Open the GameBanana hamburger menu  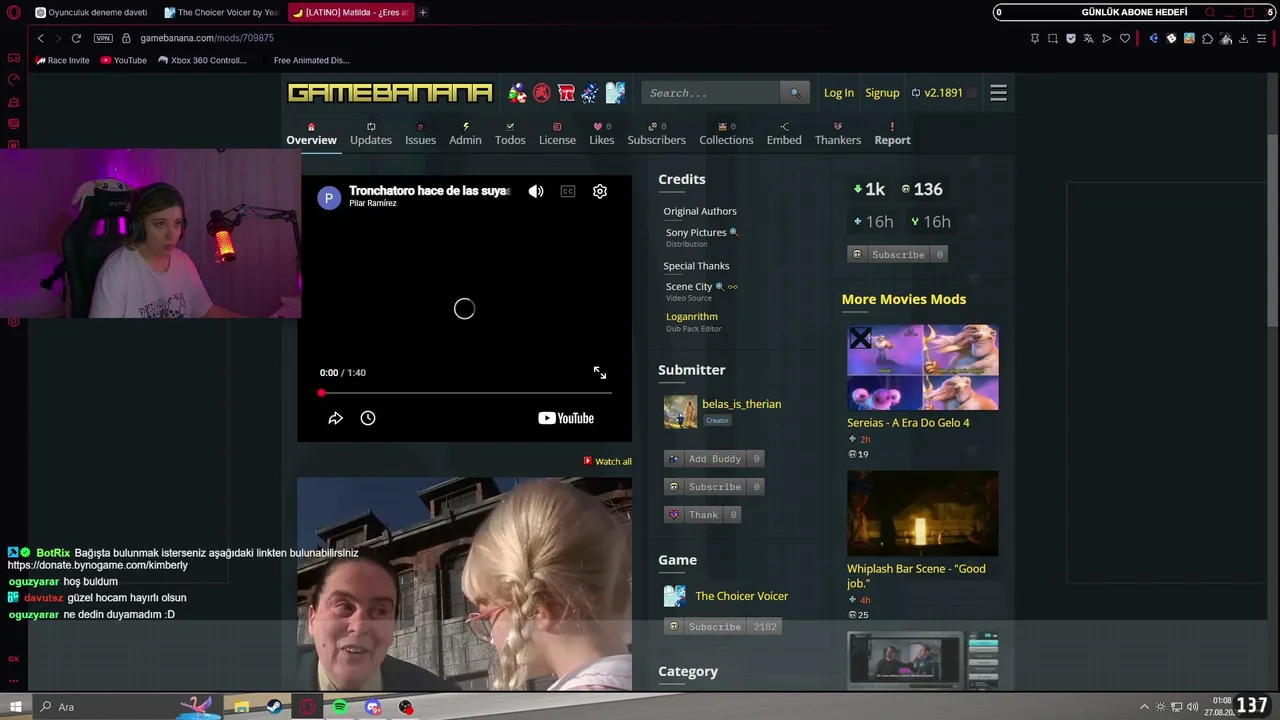[x=998, y=93]
